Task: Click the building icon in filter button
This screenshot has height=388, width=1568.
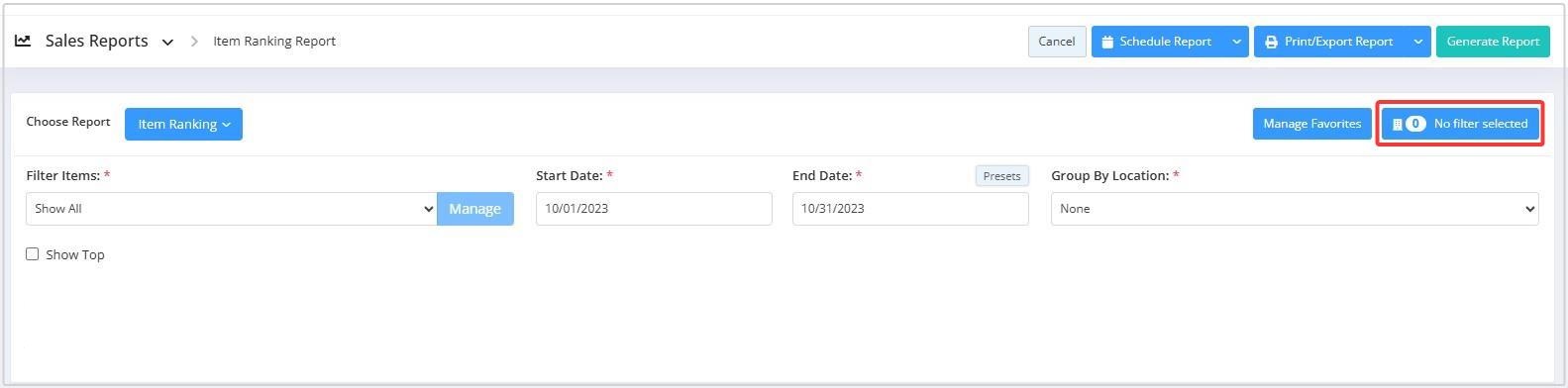Action: tap(1397, 124)
